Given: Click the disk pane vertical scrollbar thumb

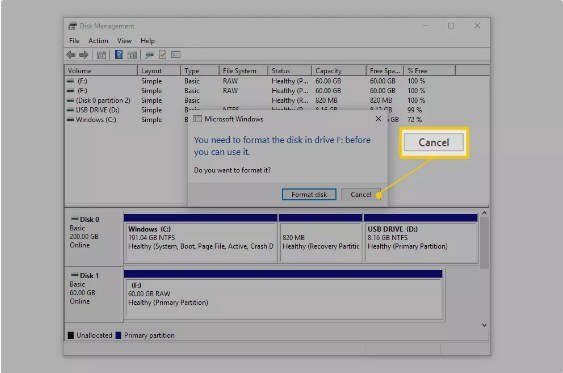Looking at the screenshot, I should [484, 243].
